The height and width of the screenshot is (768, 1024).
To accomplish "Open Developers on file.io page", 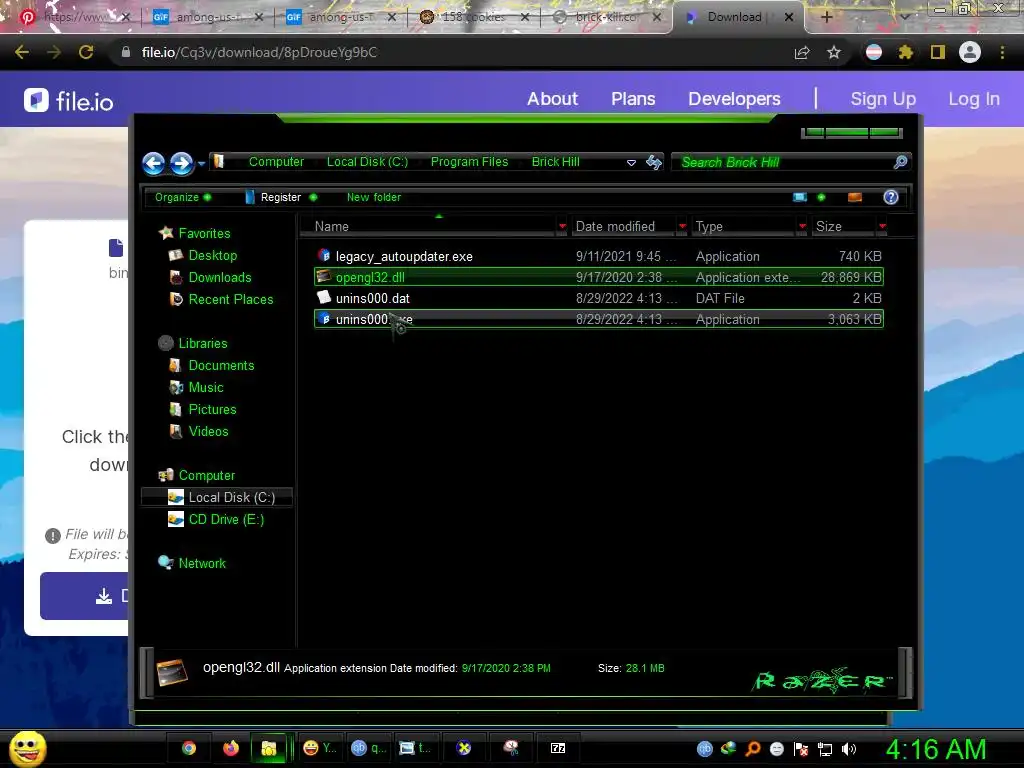I will coord(734,99).
